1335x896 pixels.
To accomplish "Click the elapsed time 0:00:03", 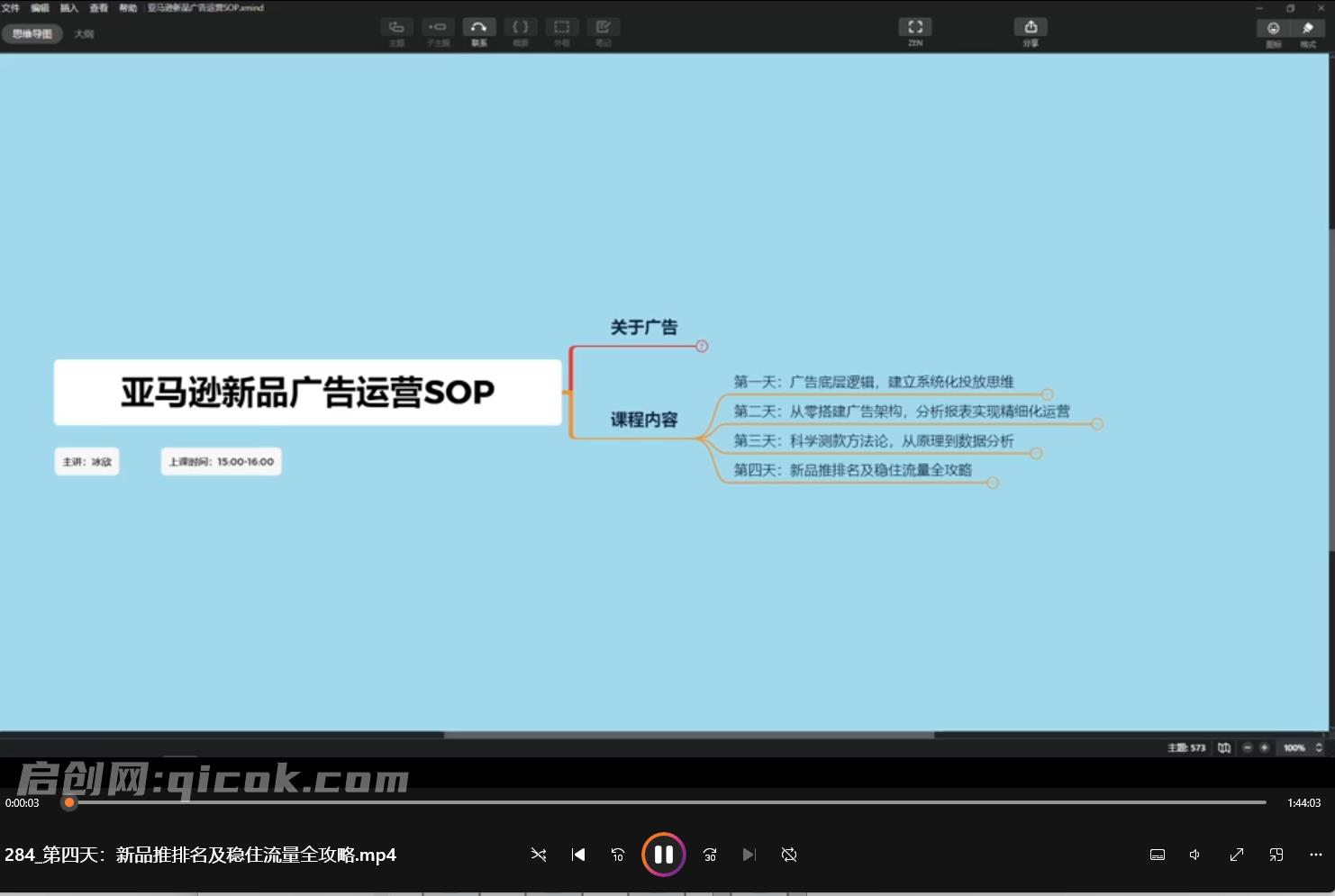I will tap(23, 802).
